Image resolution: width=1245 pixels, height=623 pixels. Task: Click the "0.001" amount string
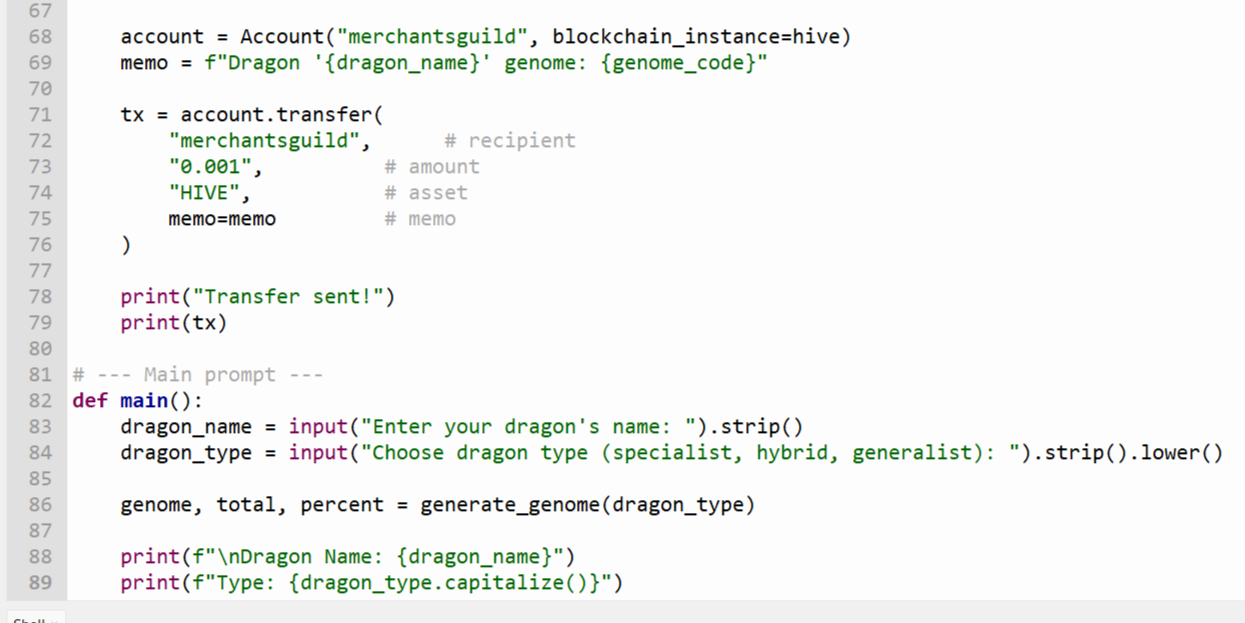(210, 167)
